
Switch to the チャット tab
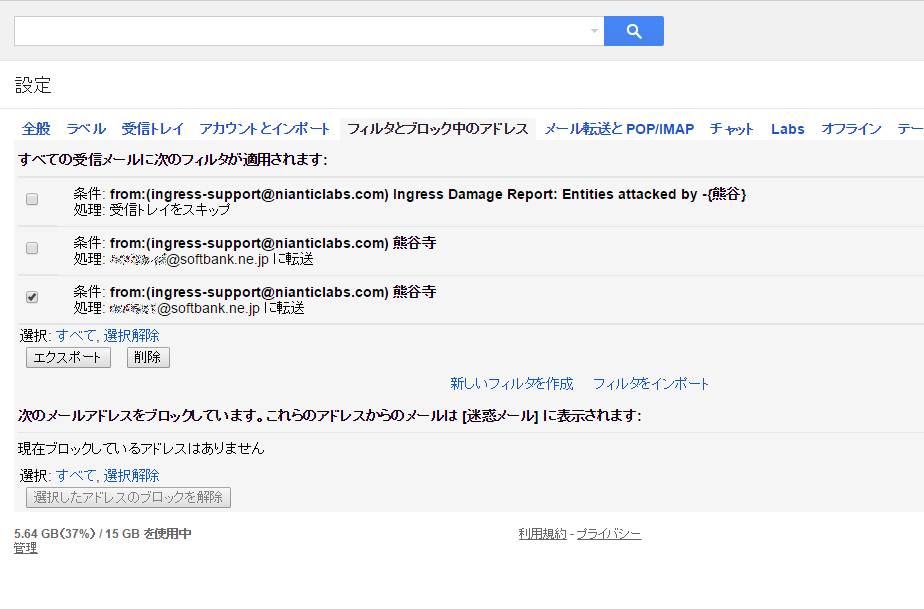732,129
